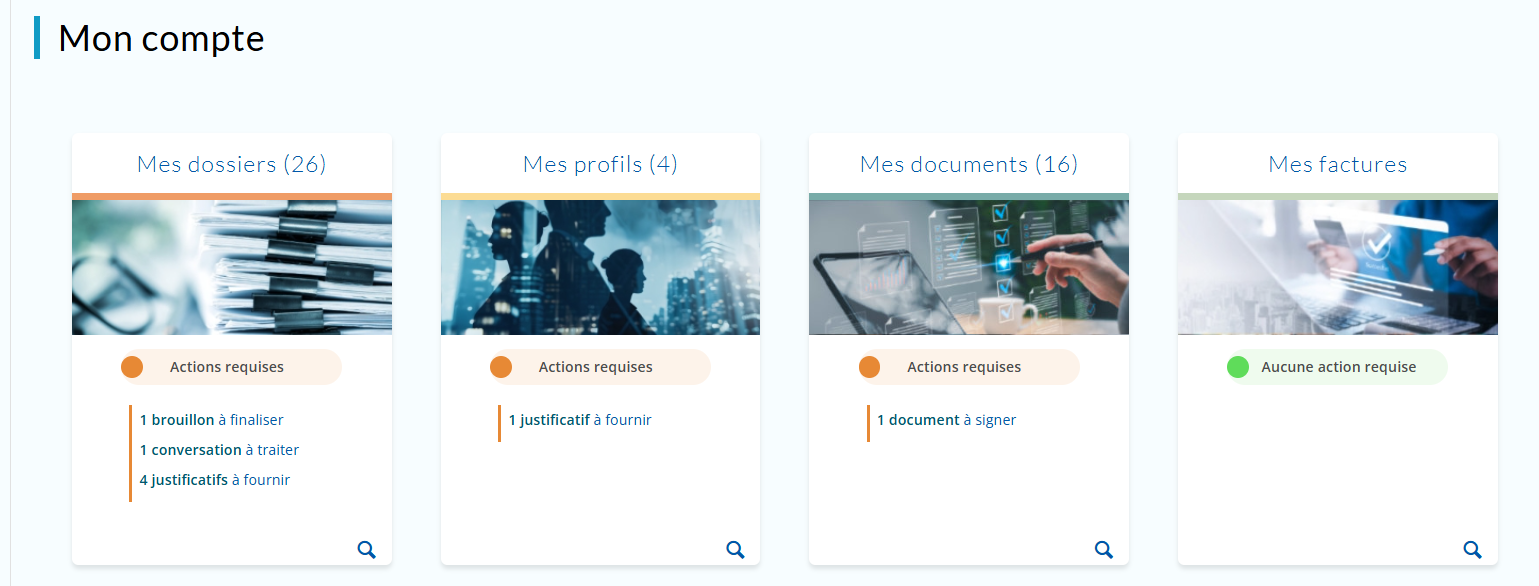Screen dimensions: 1539x586
Task: Open the Mes factures heading
Action: [x=1337, y=164]
